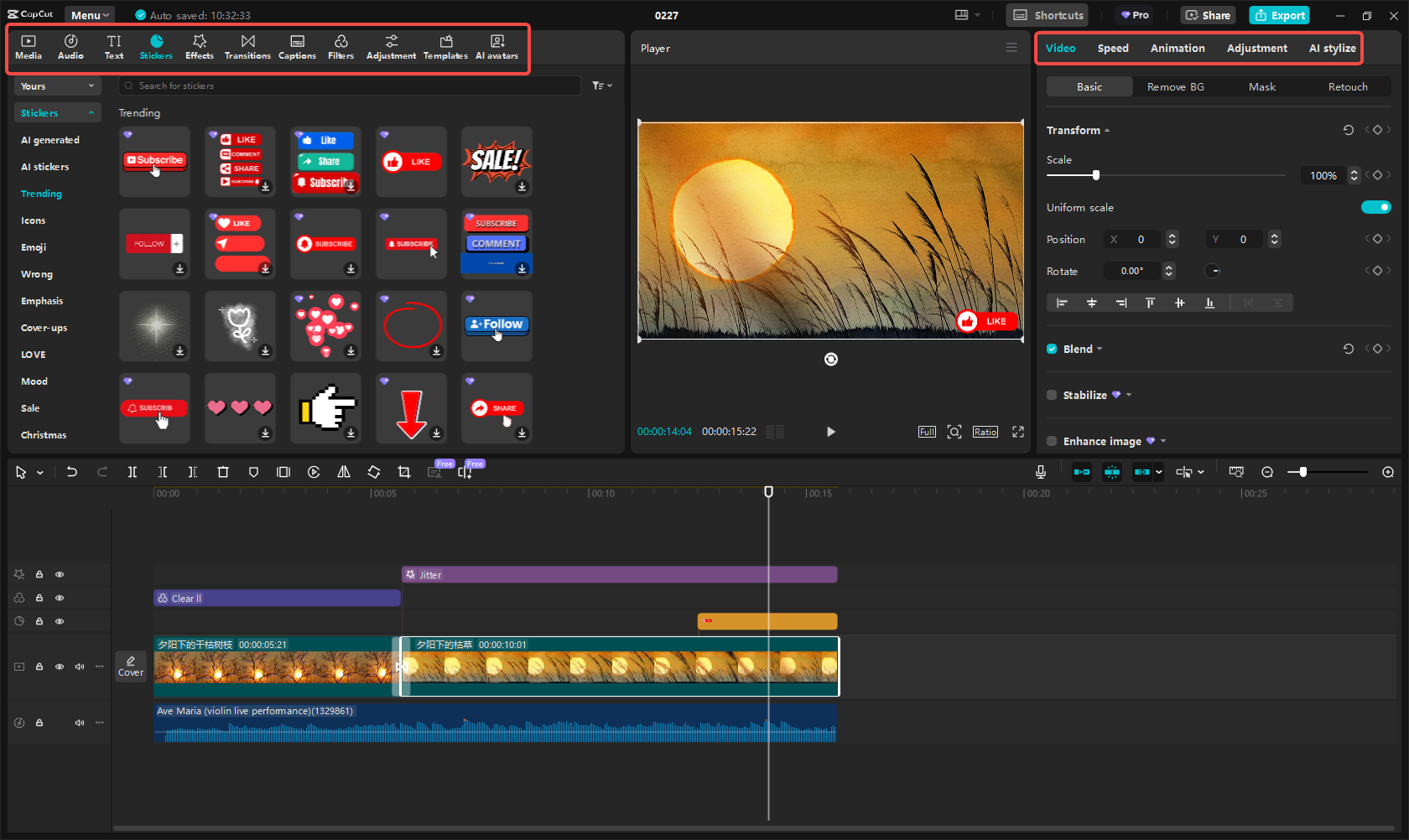This screenshot has width=1409, height=840.
Task: Click the Scale slider handle
Action: [x=1096, y=175]
